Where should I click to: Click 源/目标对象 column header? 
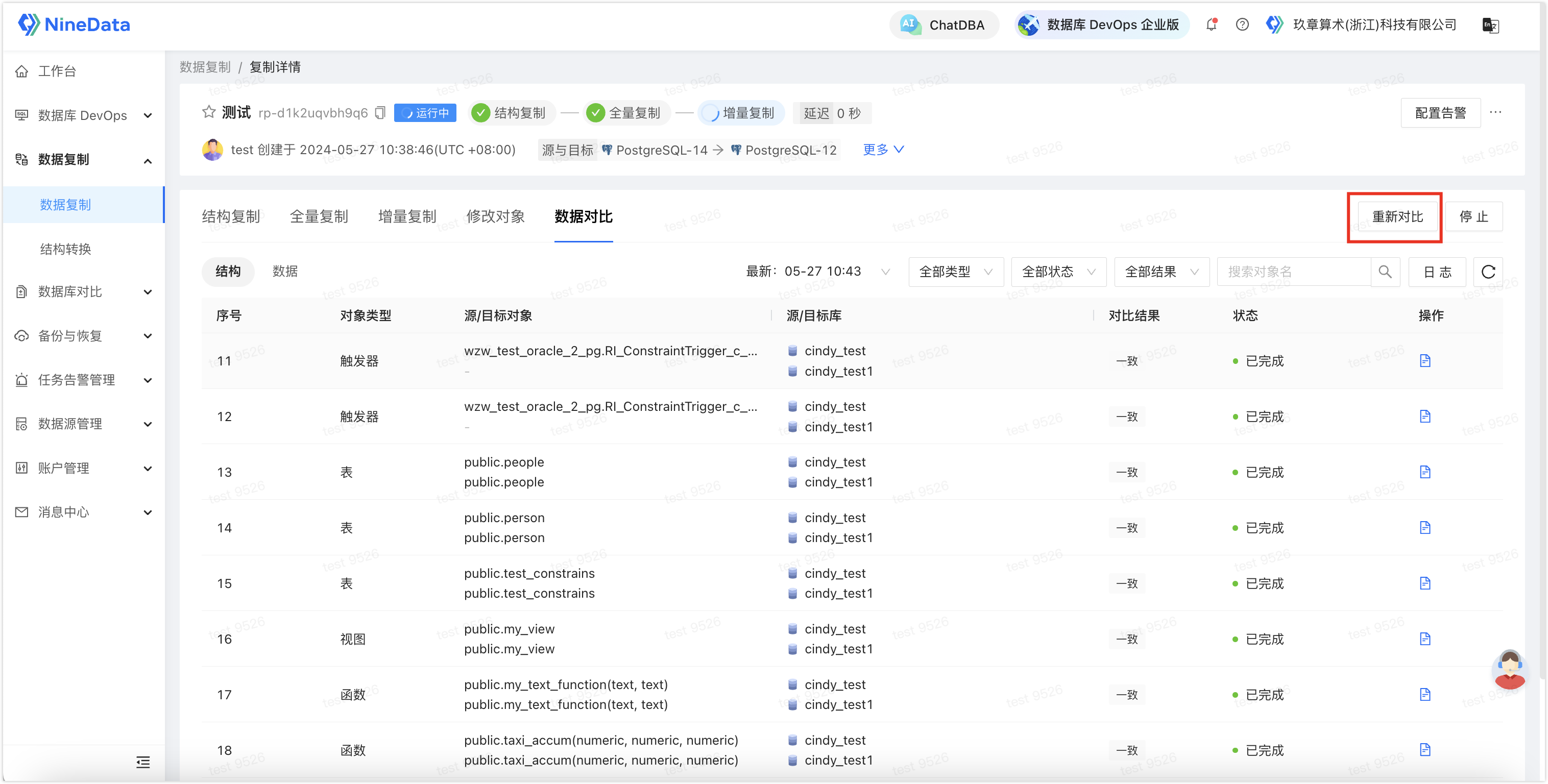(498, 316)
